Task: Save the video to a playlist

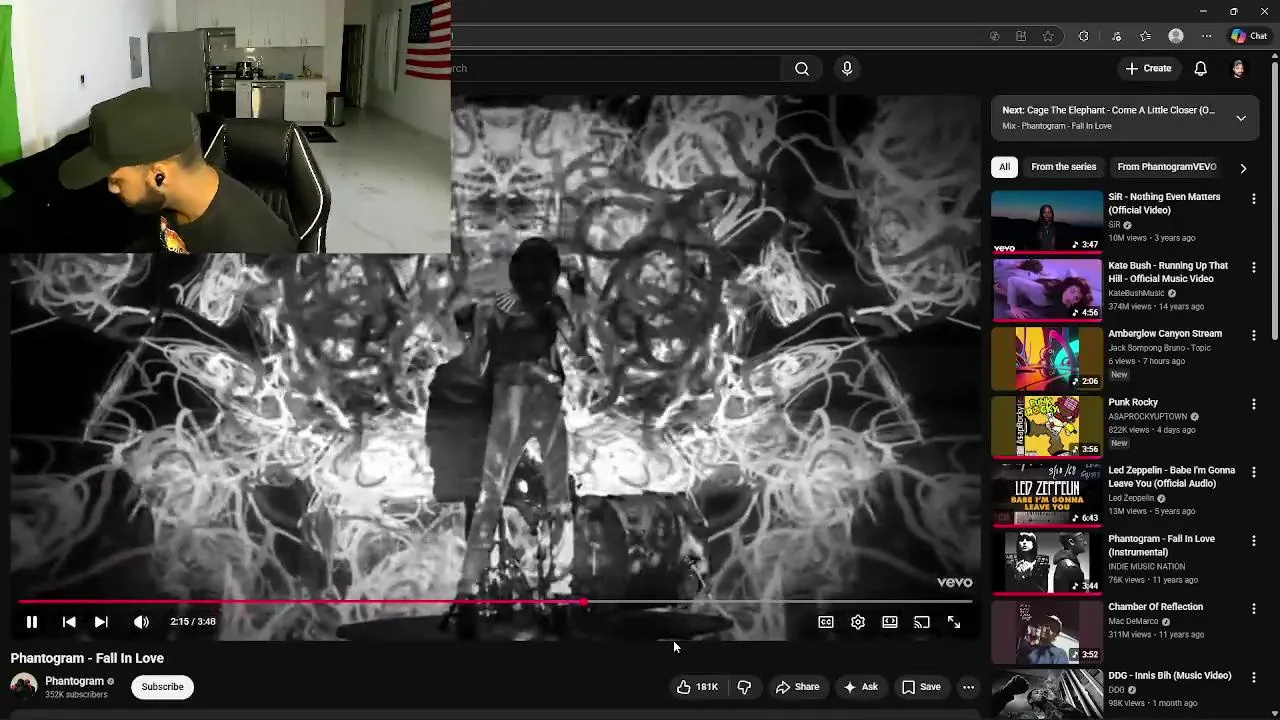Action: pyautogui.click(x=921, y=687)
